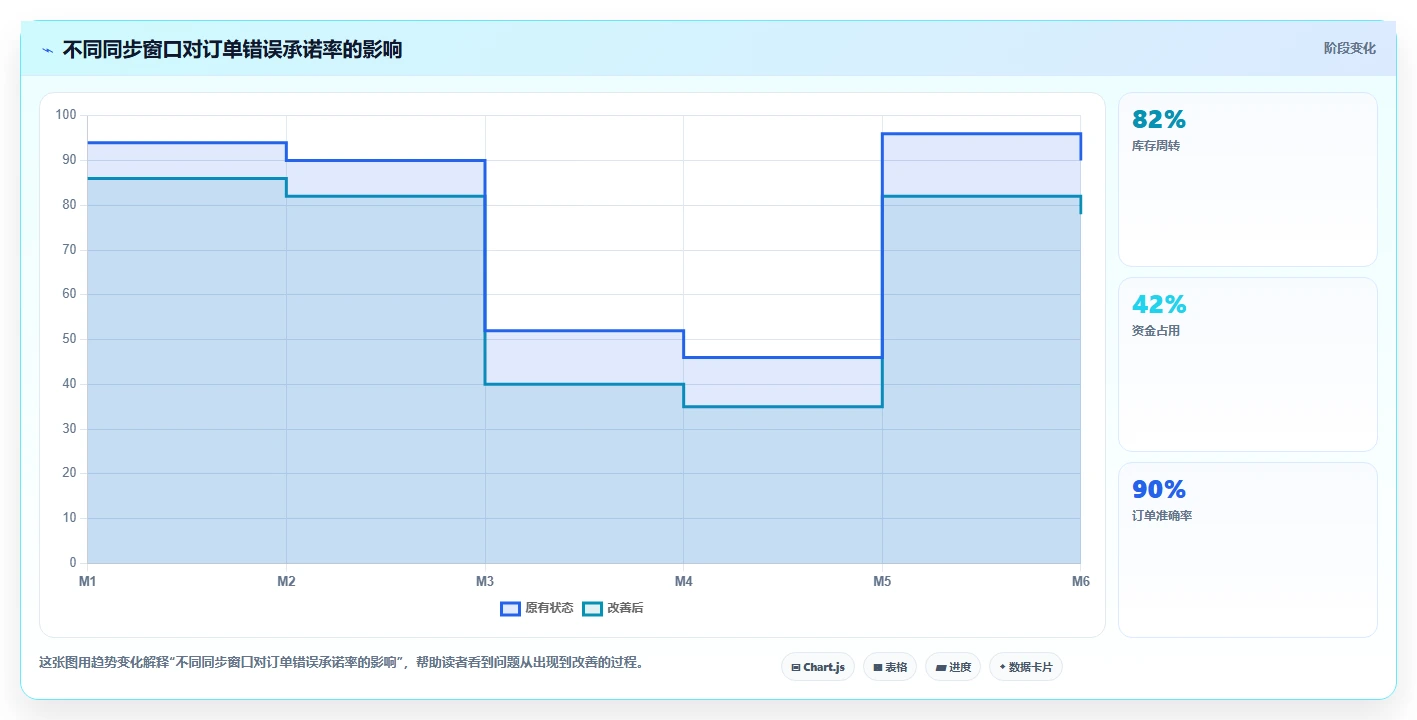The height and width of the screenshot is (720, 1417).
Task: Toggle the 原有状态 legend series
Action: pos(537,608)
